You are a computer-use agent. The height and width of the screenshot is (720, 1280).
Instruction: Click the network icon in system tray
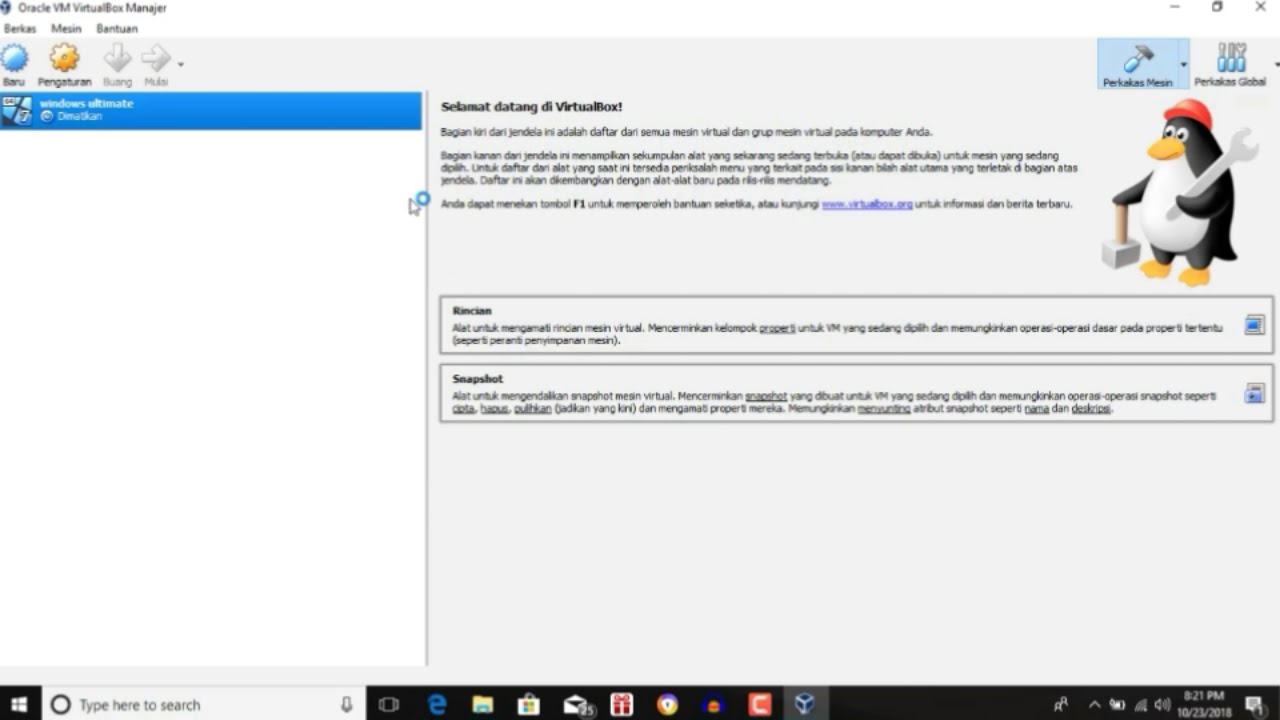(1140, 704)
